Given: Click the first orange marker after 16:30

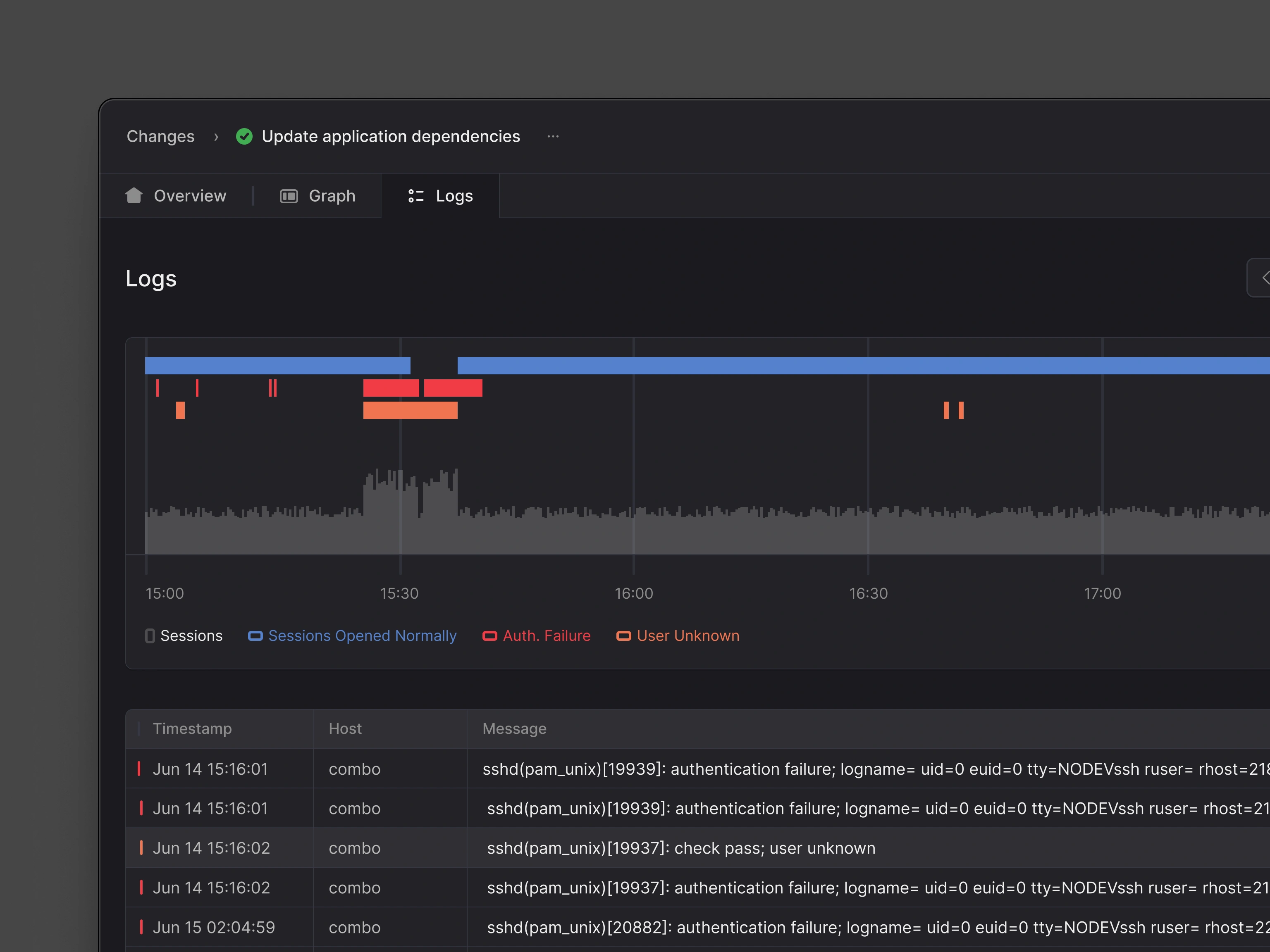Looking at the screenshot, I should point(946,410).
